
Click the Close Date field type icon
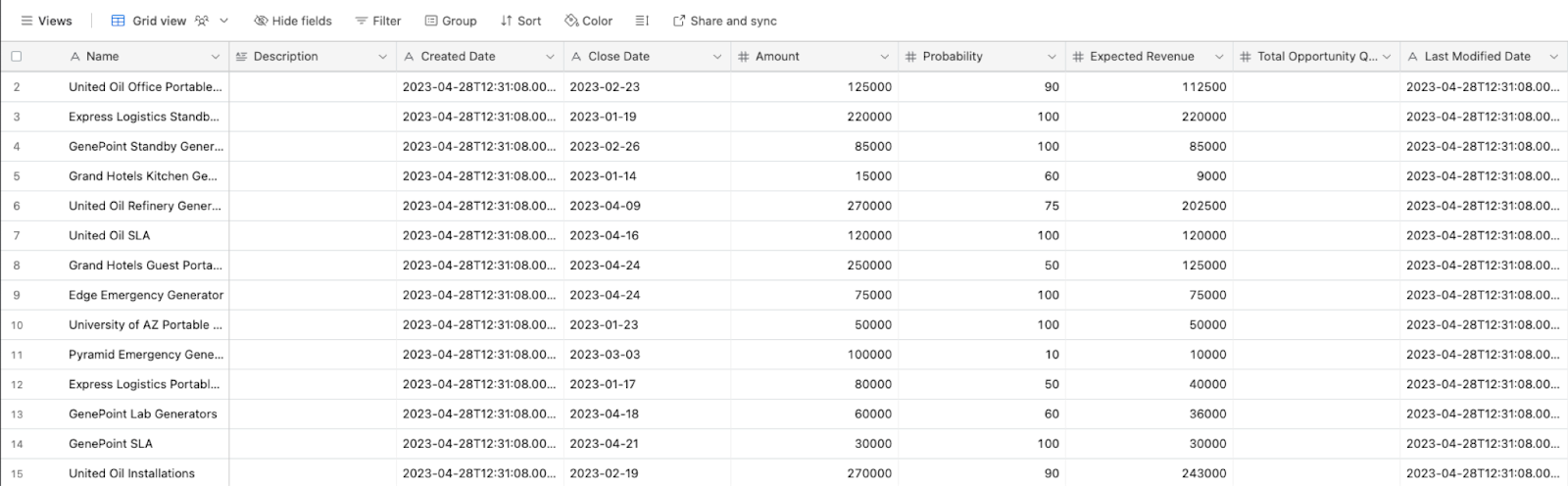click(x=576, y=57)
